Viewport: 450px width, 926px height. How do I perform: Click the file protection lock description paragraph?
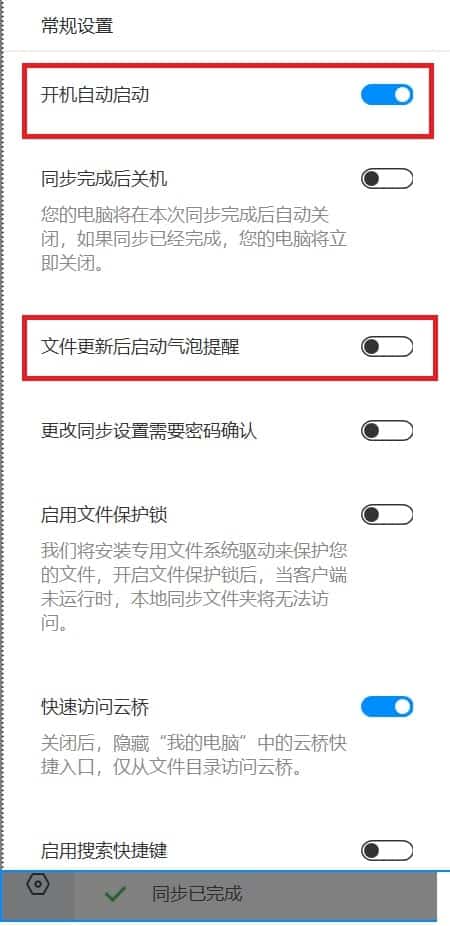194,588
